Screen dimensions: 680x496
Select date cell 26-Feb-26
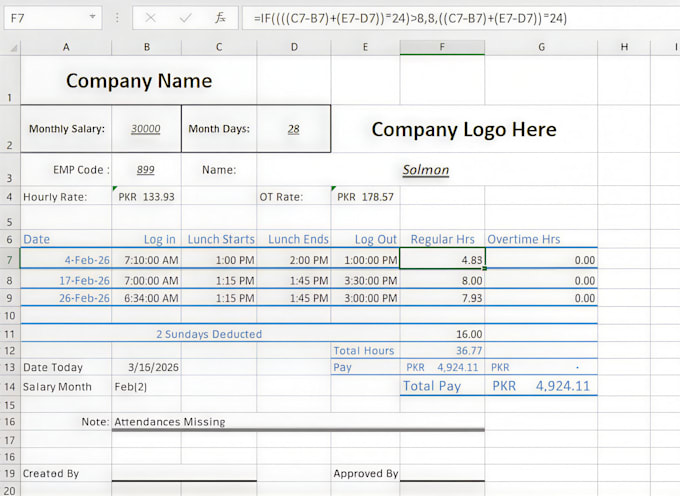tap(66, 298)
